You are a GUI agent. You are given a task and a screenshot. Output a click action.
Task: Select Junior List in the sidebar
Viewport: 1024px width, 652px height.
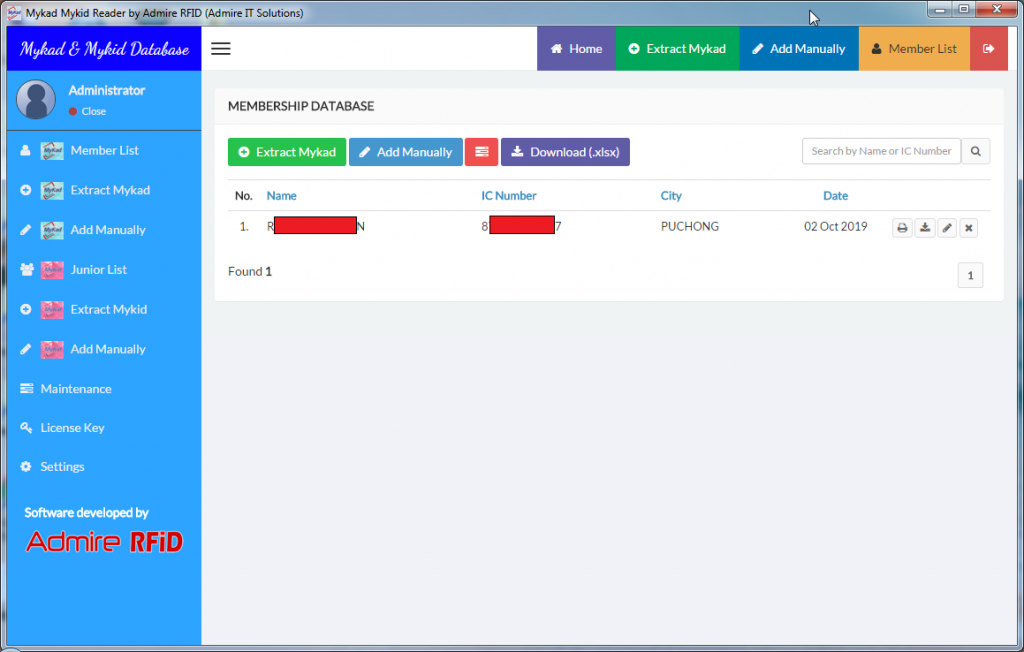[98, 270]
